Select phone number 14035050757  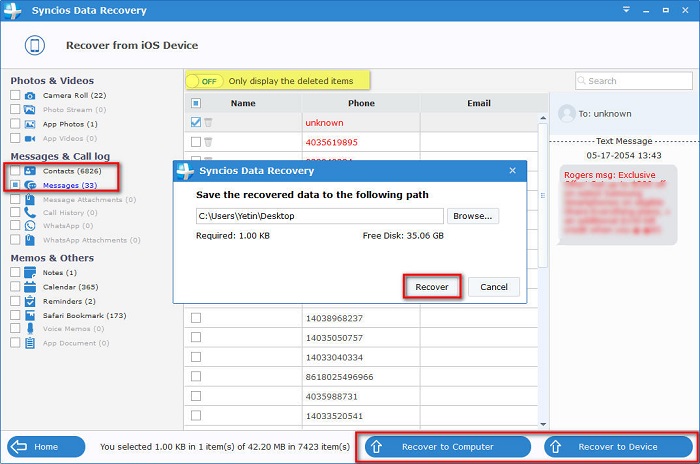[x=334, y=338]
